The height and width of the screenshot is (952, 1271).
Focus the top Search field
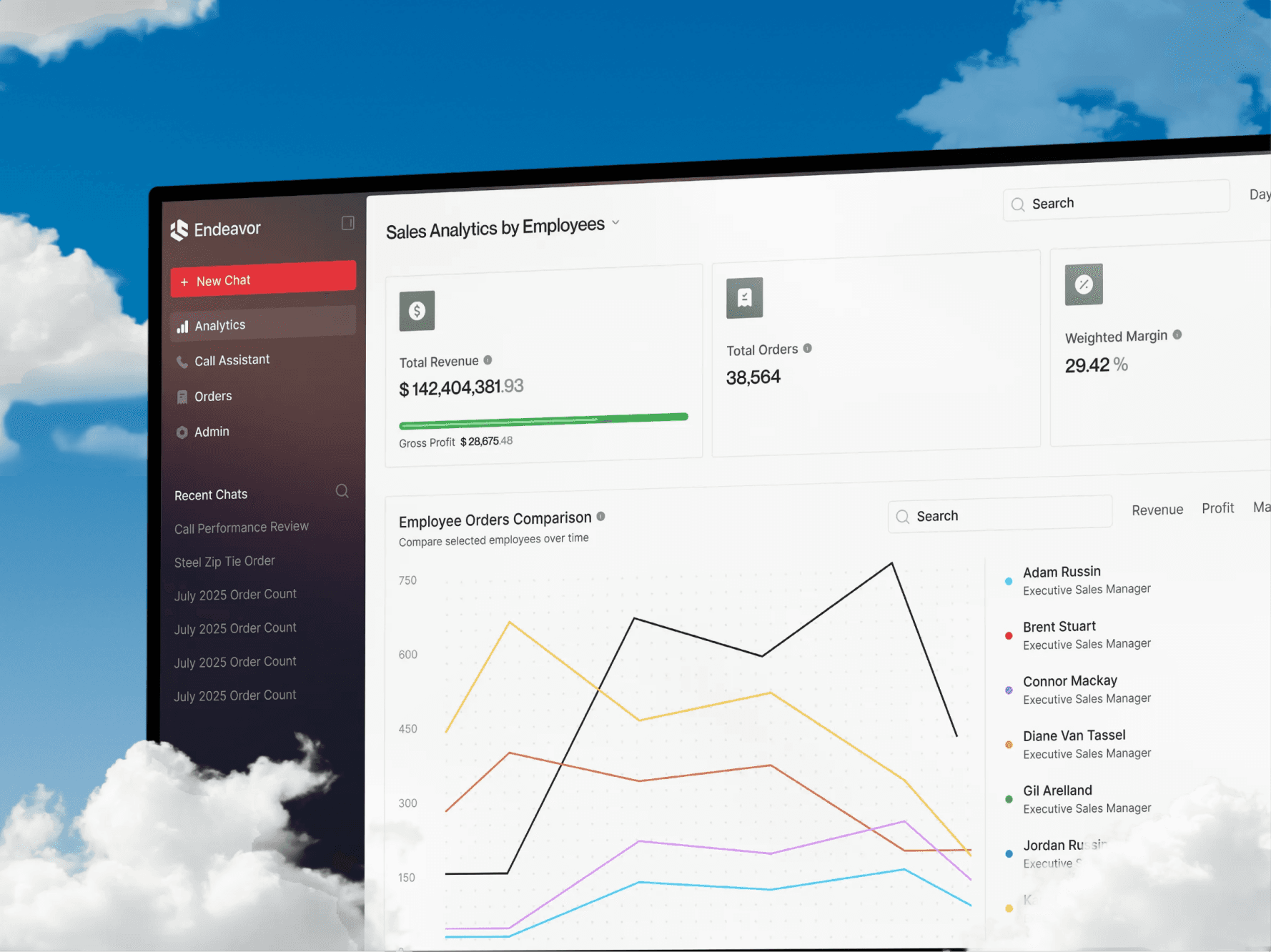pyautogui.click(x=1116, y=199)
